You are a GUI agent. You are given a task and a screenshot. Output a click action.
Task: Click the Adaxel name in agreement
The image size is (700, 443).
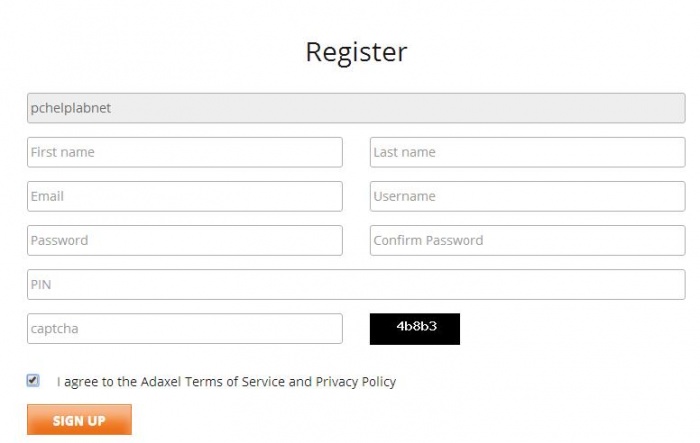click(x=160, y=382)
